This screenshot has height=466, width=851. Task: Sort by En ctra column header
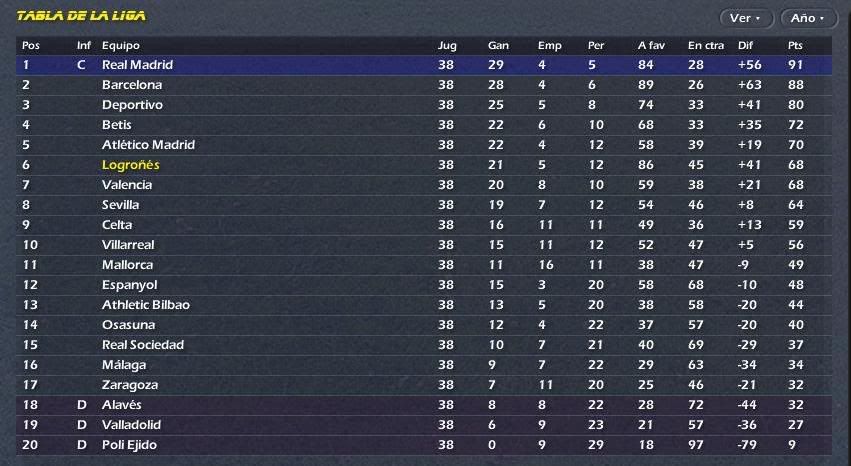pyautogui.click(x=706, y=46)
